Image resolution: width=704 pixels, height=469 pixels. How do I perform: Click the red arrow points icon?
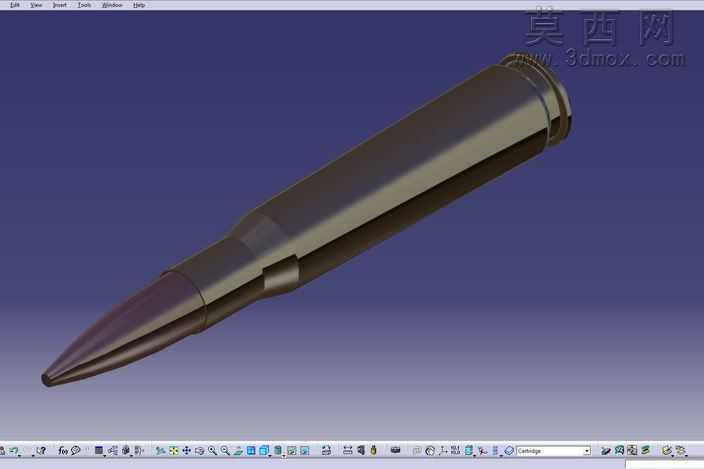pyautogui.click(x=483, y=450)
